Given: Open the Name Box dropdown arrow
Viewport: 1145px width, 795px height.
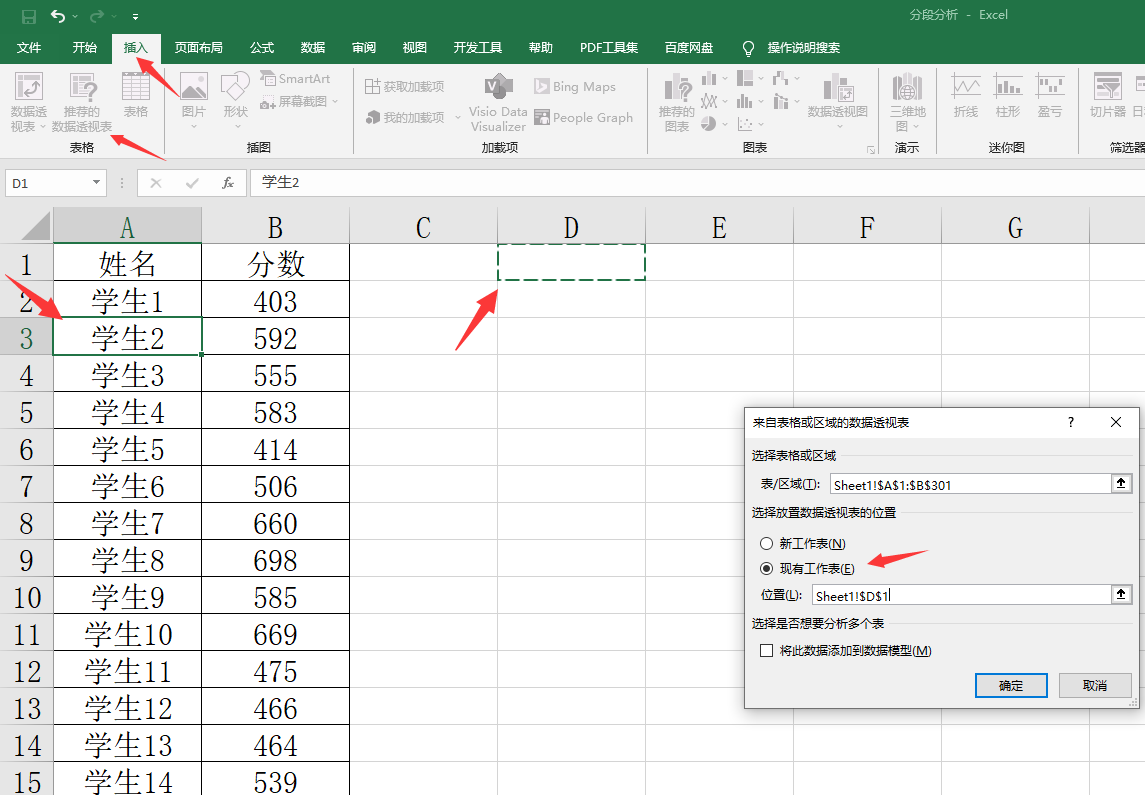Looking at the screenshot, I should pyautogui.click(x=96, y=183).
